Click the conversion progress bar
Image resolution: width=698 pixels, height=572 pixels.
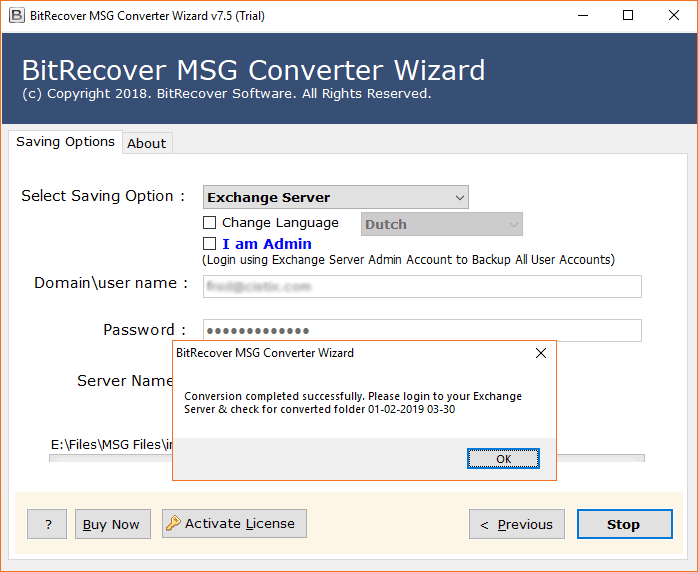pos(600,458)
